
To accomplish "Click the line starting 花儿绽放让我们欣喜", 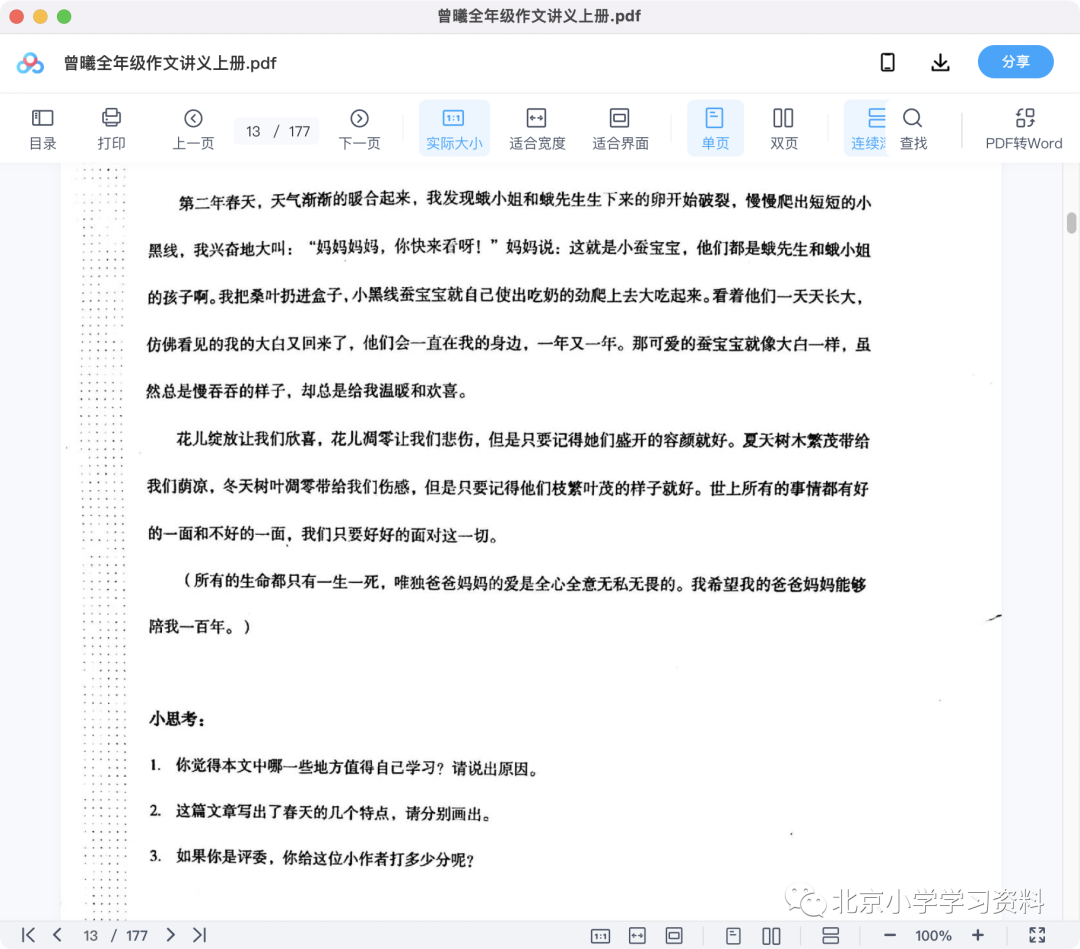I will [x=523, y=439].
